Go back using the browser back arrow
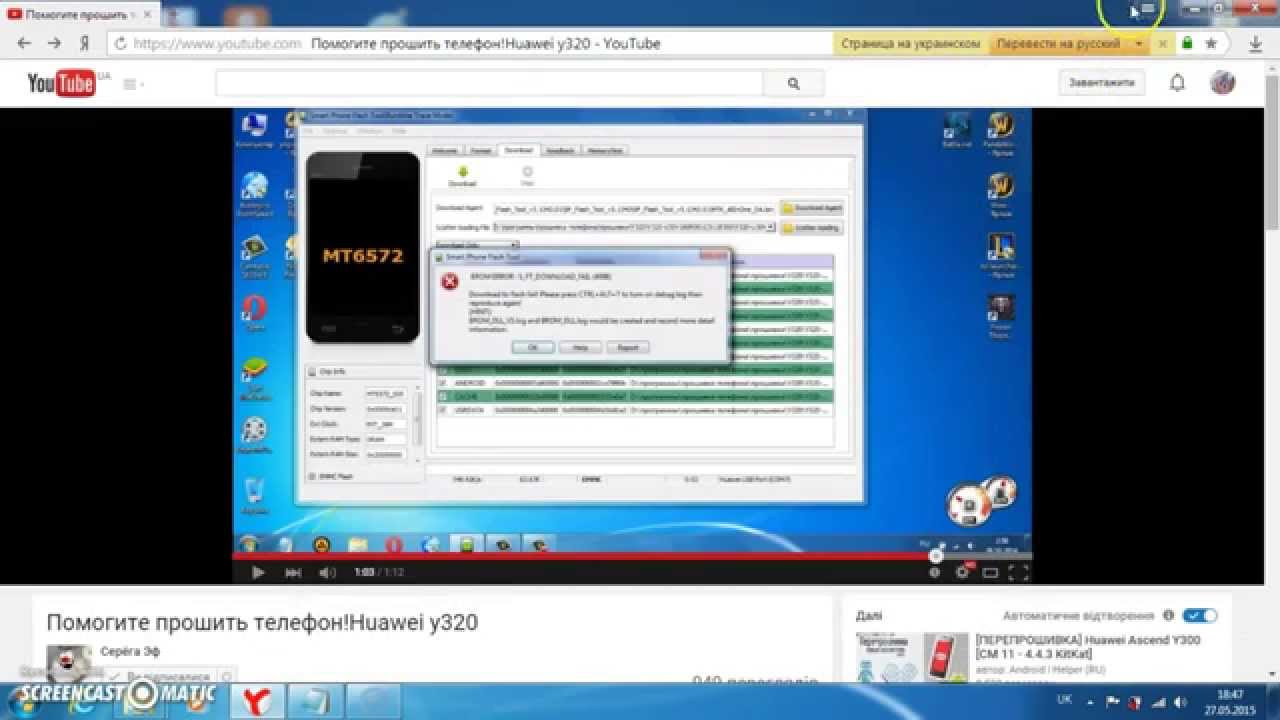The image size is (1280, 720). coord(25,44)
